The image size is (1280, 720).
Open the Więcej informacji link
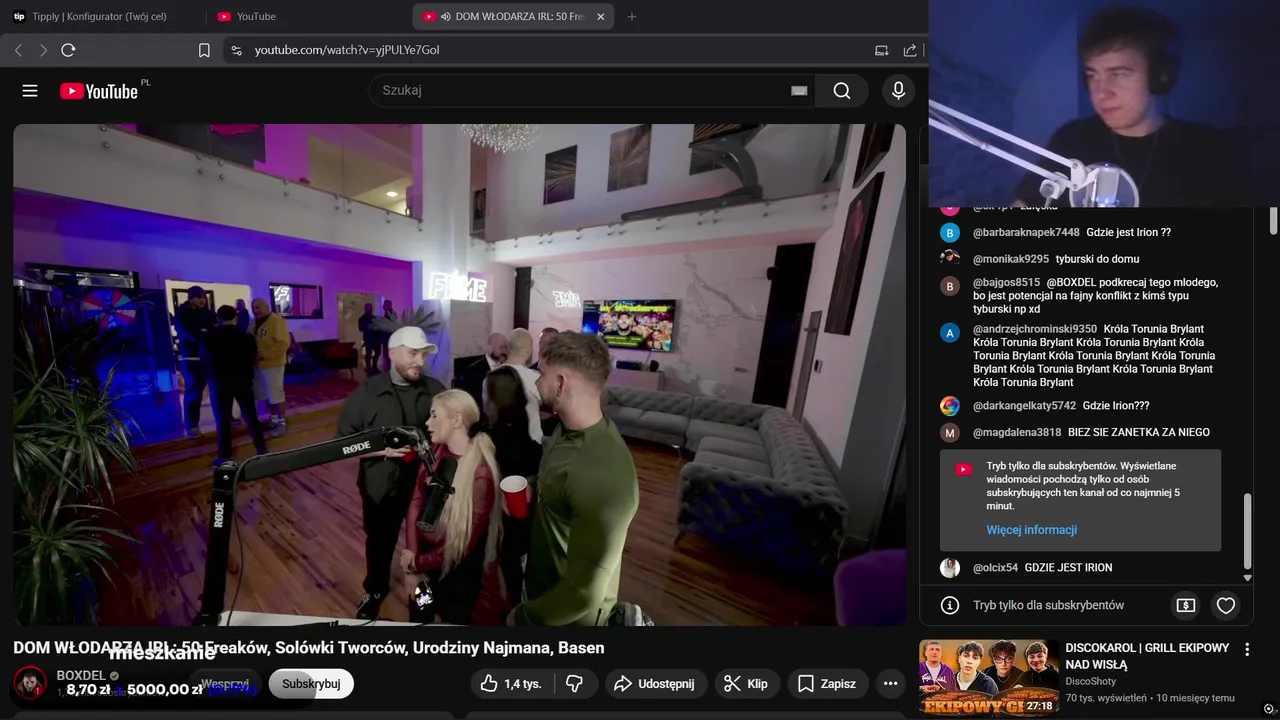[x=1031, y=530]
